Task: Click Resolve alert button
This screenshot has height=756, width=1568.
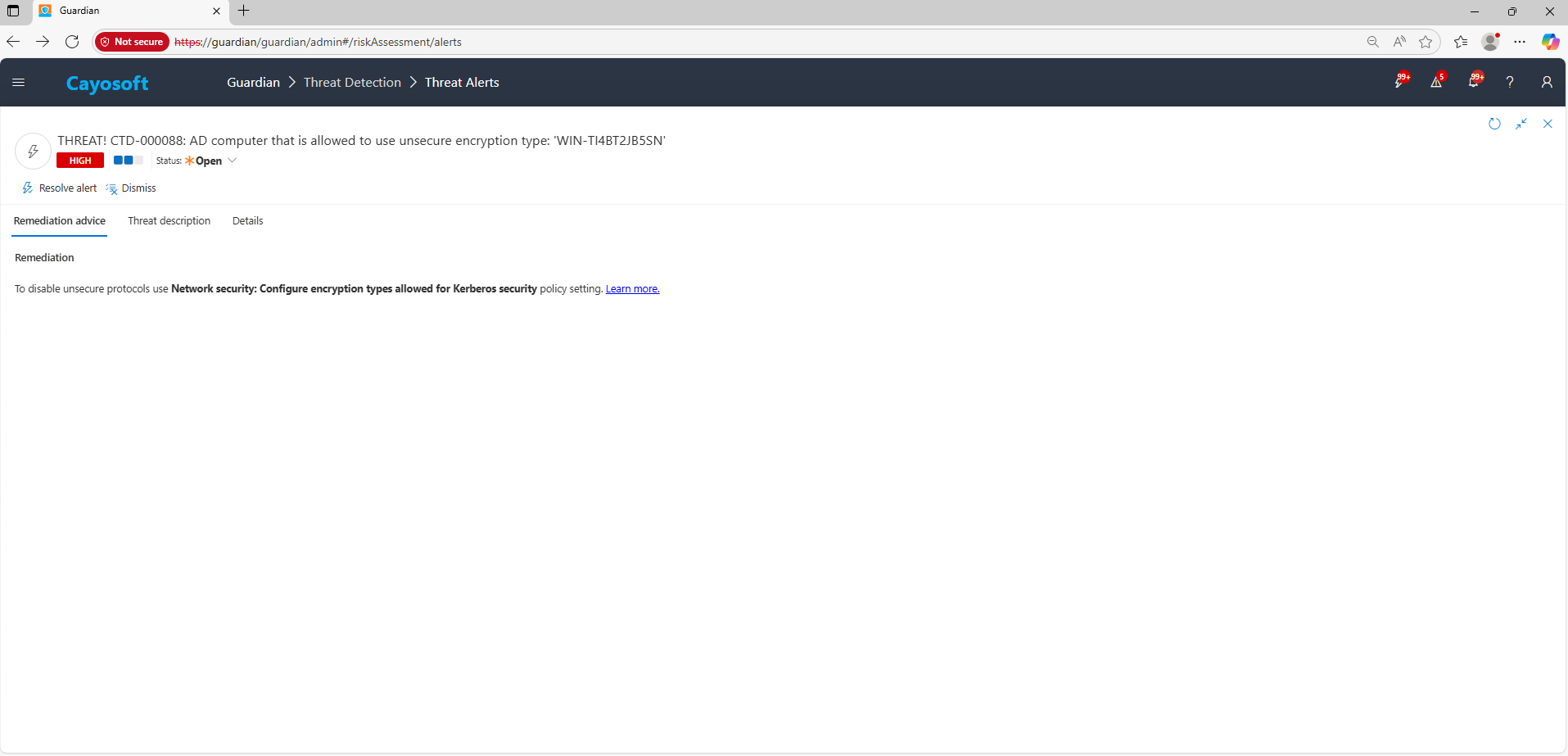Action: (x=60, y=188)
